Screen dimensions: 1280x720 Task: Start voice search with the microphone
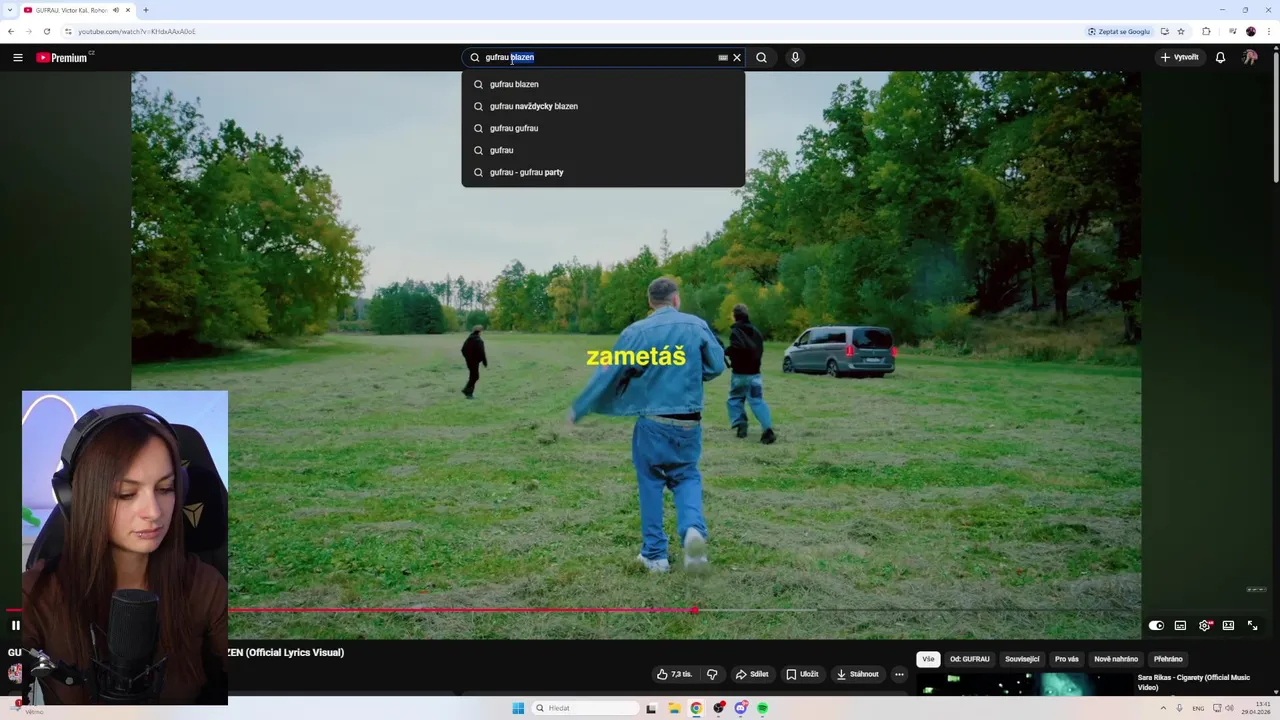coord(795,57)
